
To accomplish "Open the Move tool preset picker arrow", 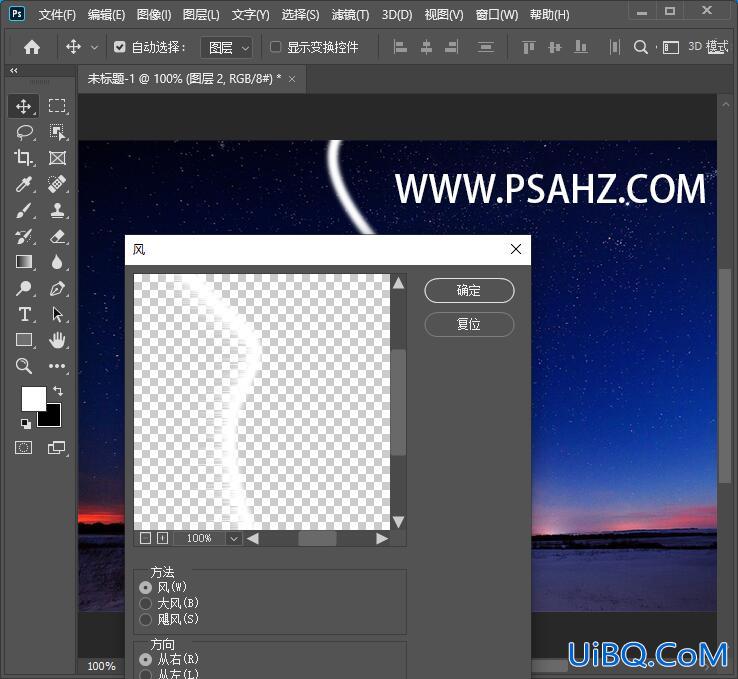I will 94,48.
